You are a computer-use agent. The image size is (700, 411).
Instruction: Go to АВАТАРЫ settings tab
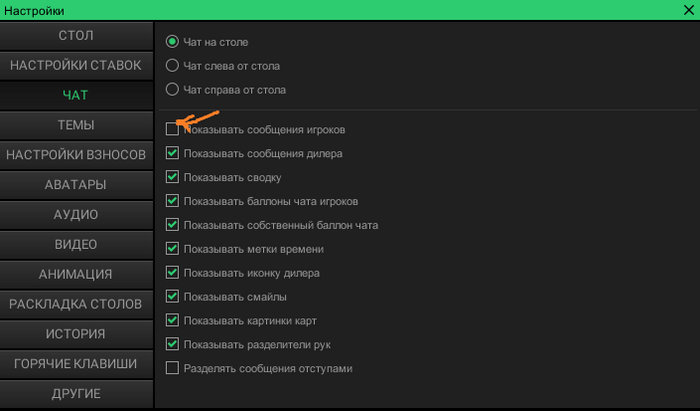[77, 185]
